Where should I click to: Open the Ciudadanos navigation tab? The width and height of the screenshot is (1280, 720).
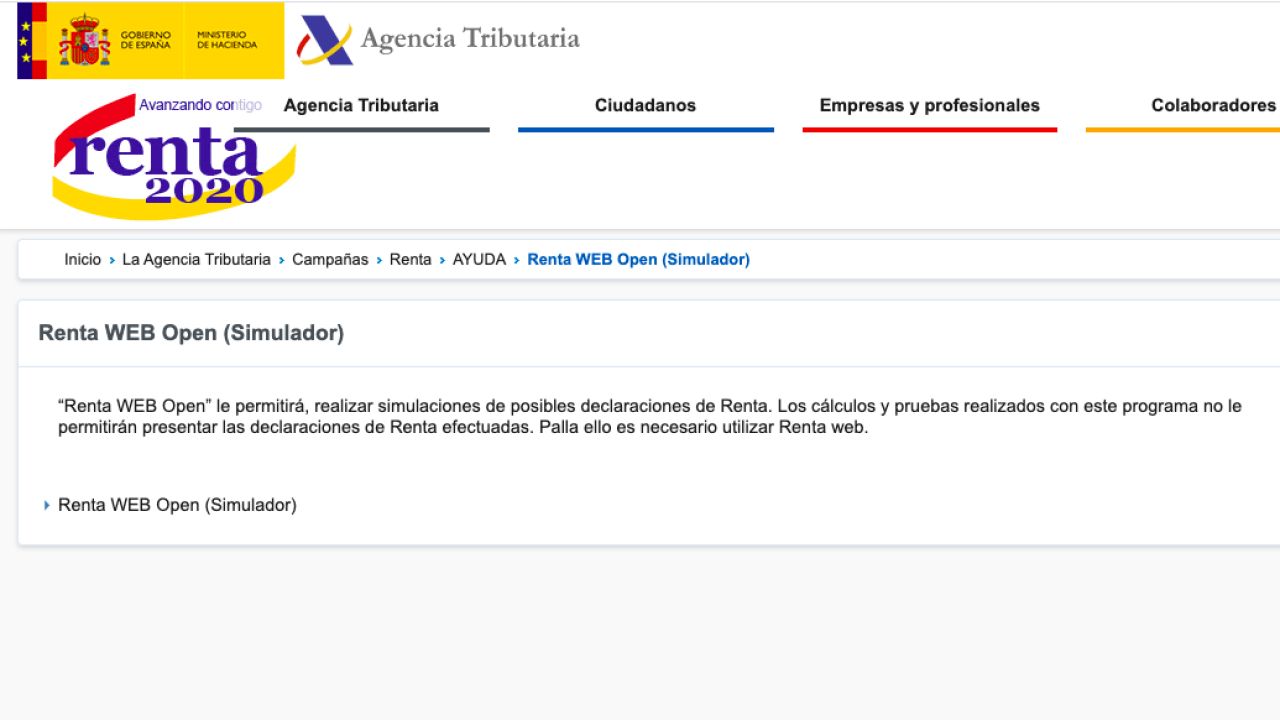[645, 106]
